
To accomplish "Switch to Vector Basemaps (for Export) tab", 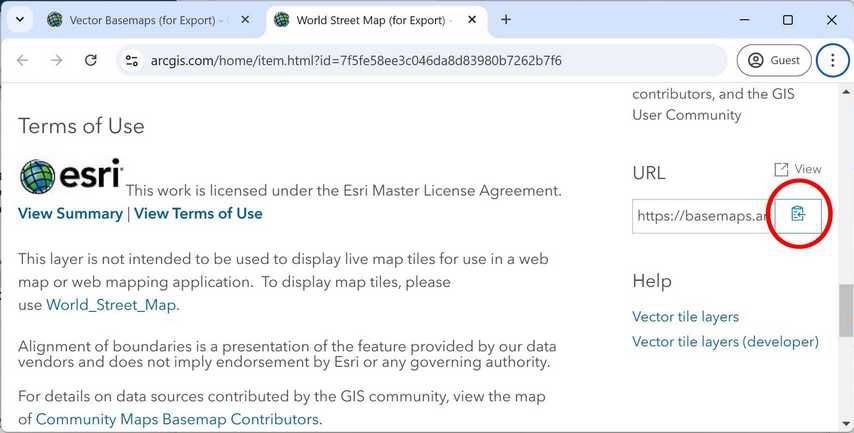I will (140, 19).
